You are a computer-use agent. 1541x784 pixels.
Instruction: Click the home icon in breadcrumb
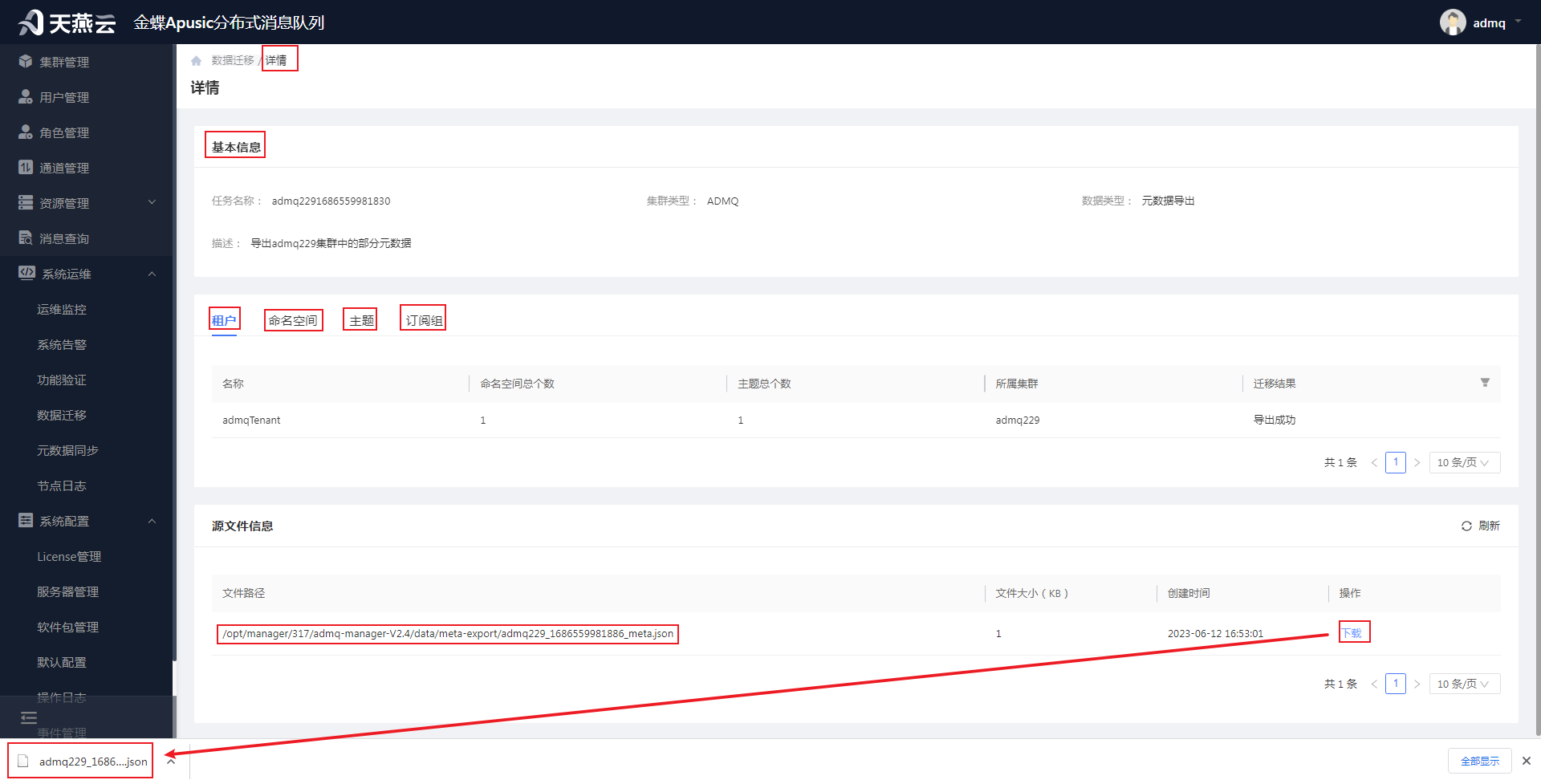(197, 61)
